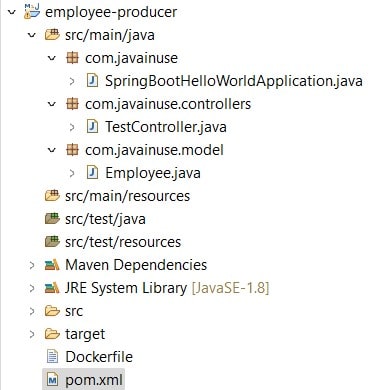Click the com.javainuse package icon
387x390 pixels.
click(x=72, y=58)
